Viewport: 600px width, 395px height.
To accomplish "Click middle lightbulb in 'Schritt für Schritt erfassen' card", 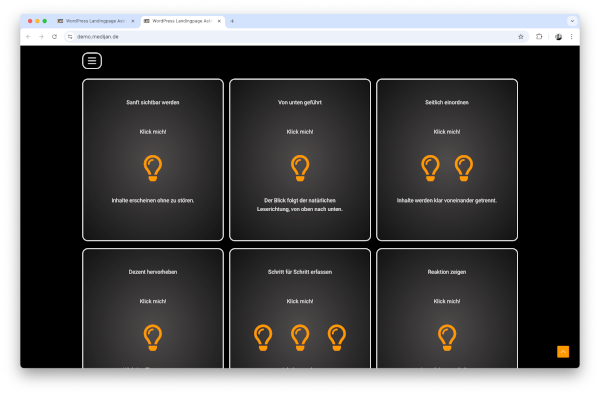I will pos(300,337).
